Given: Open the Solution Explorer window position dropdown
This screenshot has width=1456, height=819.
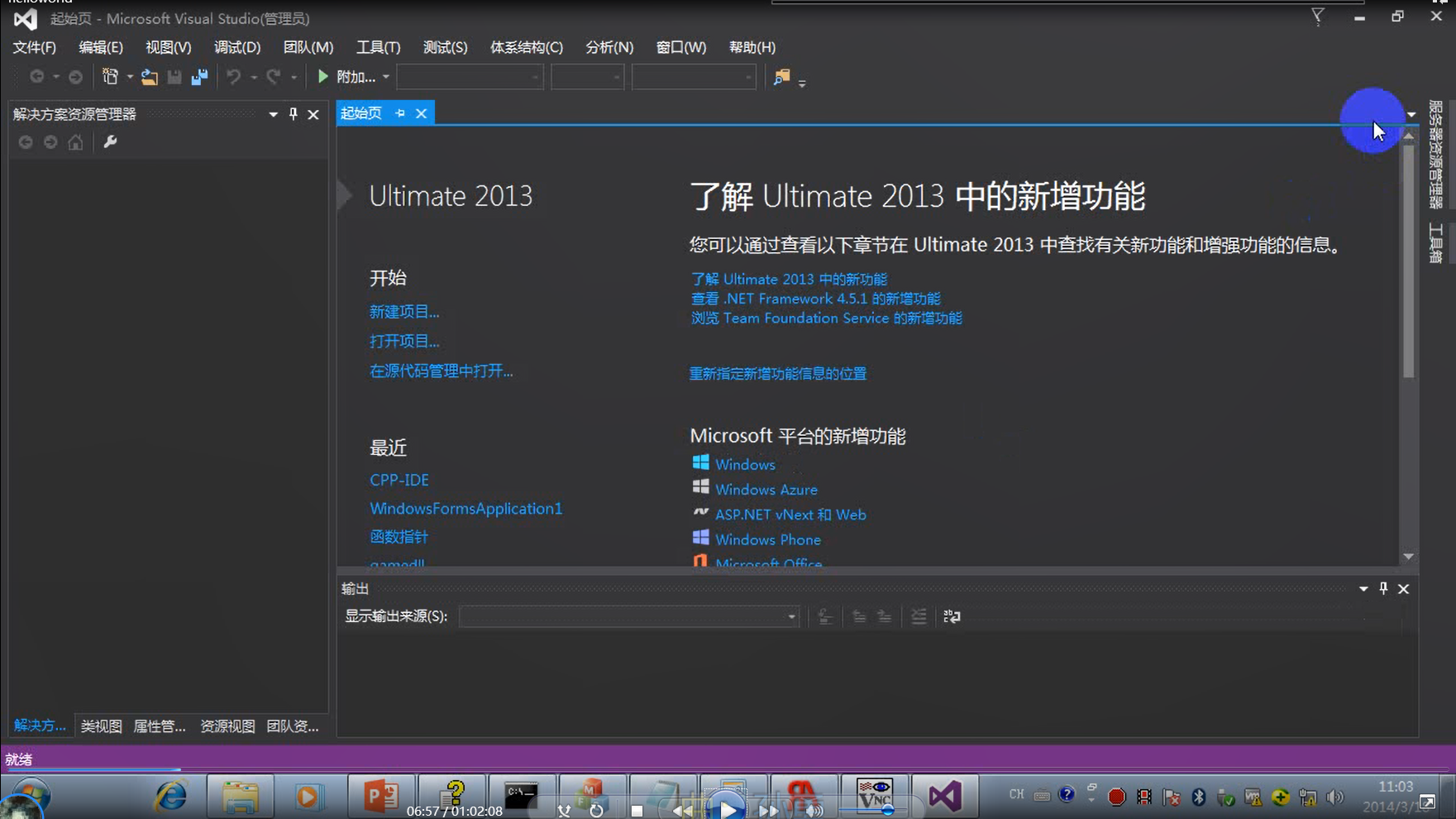Looking at the screenshot, I should (273, 114).
